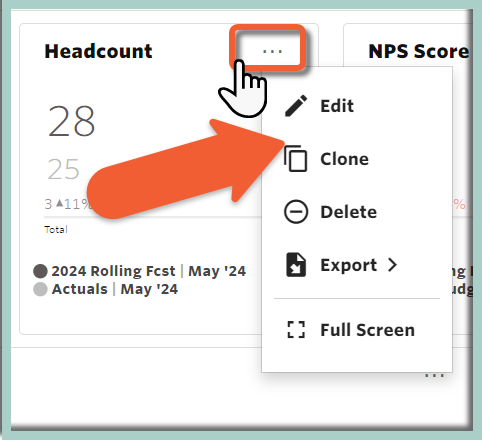The image size is (482, 440).
Task: Open the ellipsis menu below the popup
Action: point(435,376)
